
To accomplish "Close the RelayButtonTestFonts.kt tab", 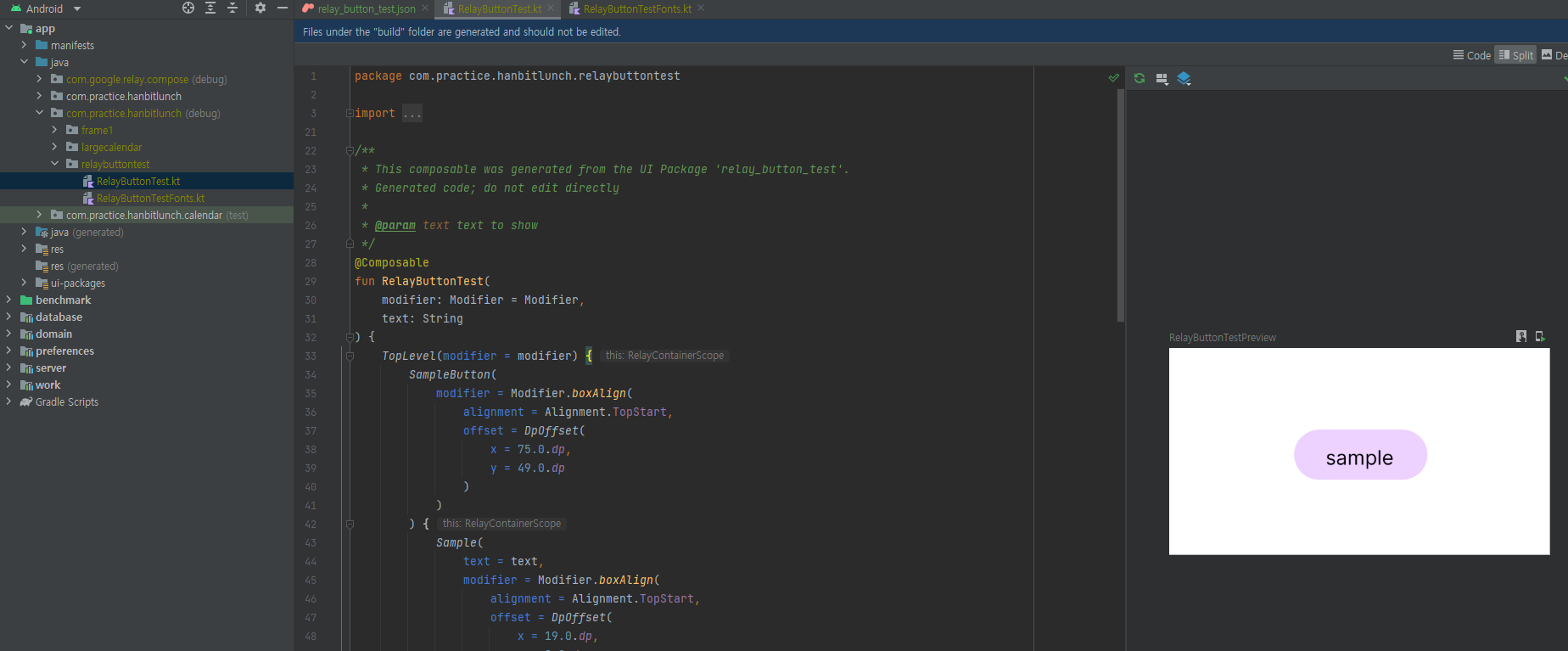I will [x=701, y=8].
